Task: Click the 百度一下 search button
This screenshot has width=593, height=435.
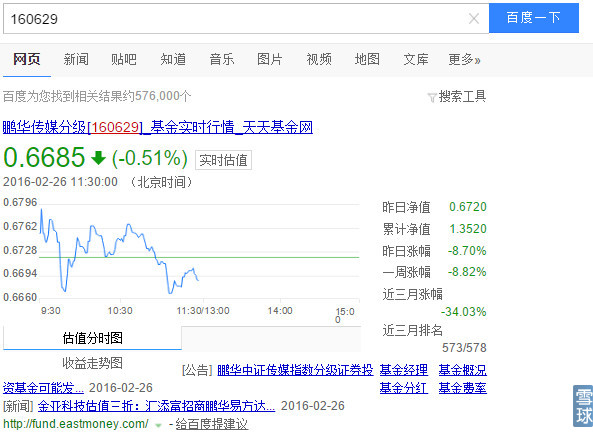Action: (534, 18)
